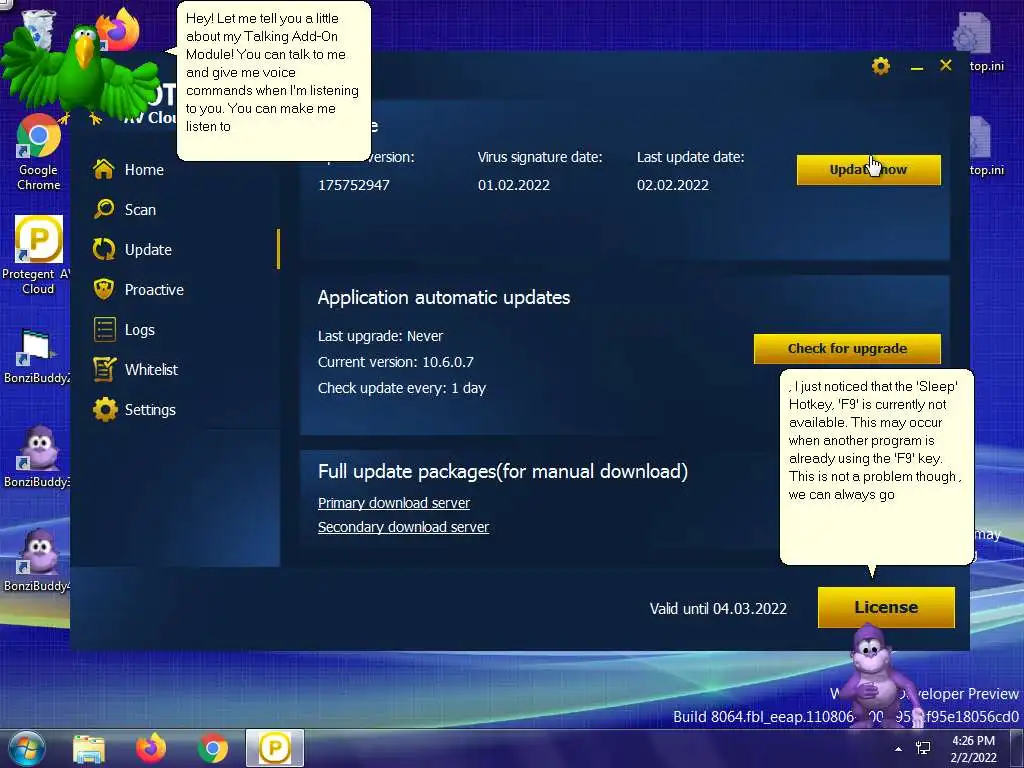Screen dimensions: 1024x768
Task: Click the Protegent AV Cloud desktop shortcut
Action: (38, 255)
